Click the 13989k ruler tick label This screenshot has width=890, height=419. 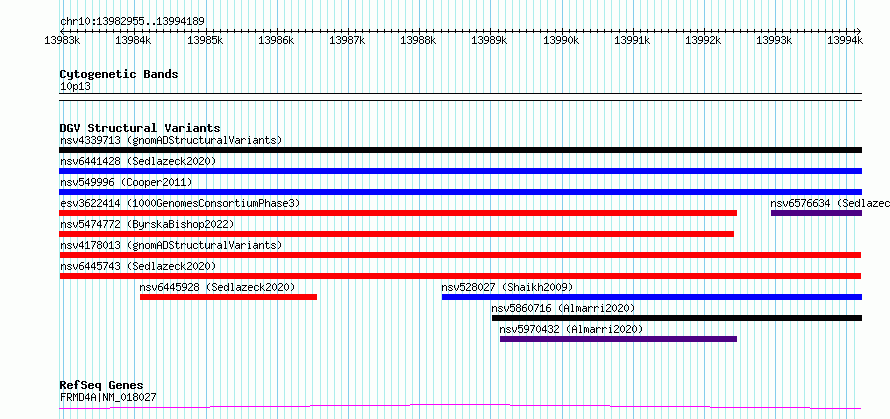(490, 40)
